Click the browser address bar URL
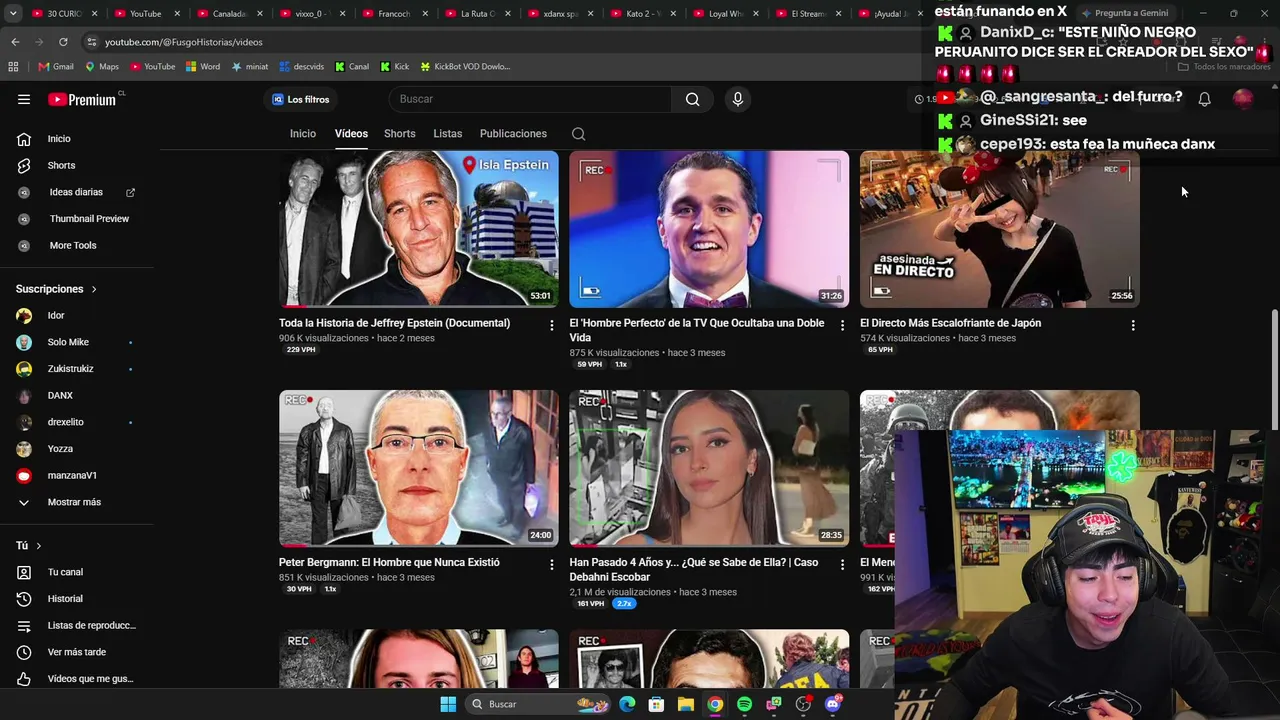This screenshot has width=1280, height=720. click(x=184, y=42)
